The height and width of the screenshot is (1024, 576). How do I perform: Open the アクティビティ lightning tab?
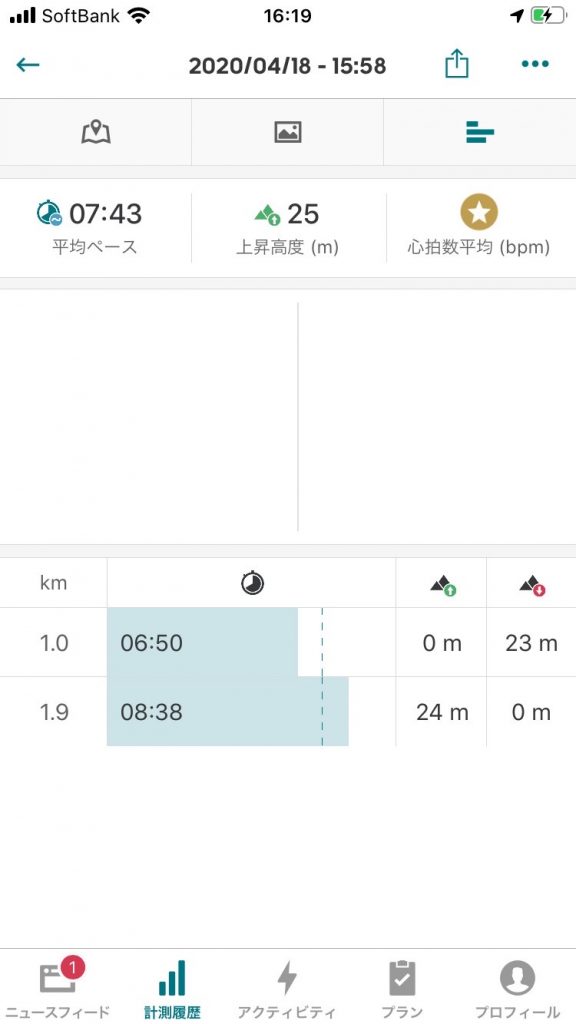tap(287, 987)
